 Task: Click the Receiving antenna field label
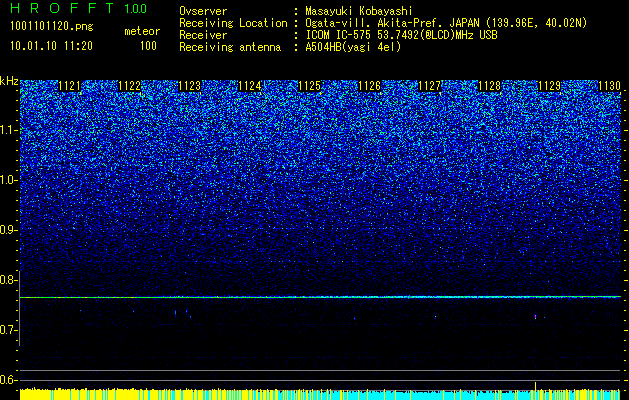(x=230, y=47)
